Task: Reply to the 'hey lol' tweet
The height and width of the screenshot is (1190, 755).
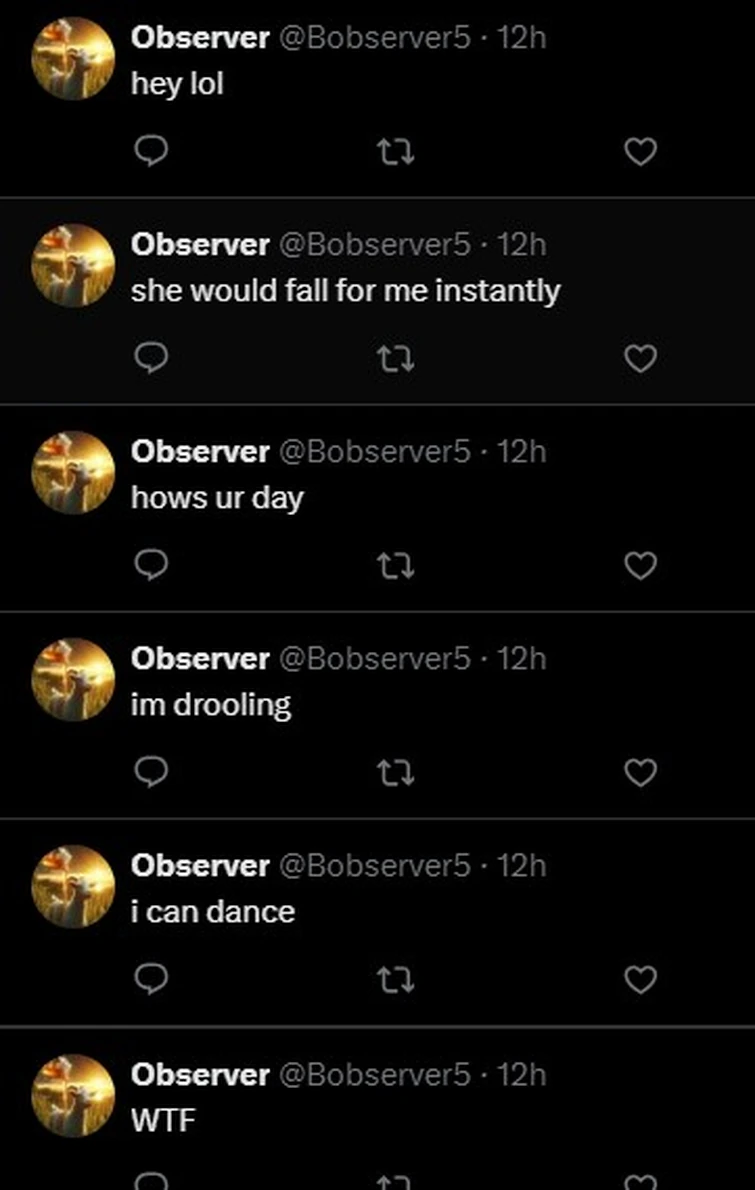Action: point(150,151)
